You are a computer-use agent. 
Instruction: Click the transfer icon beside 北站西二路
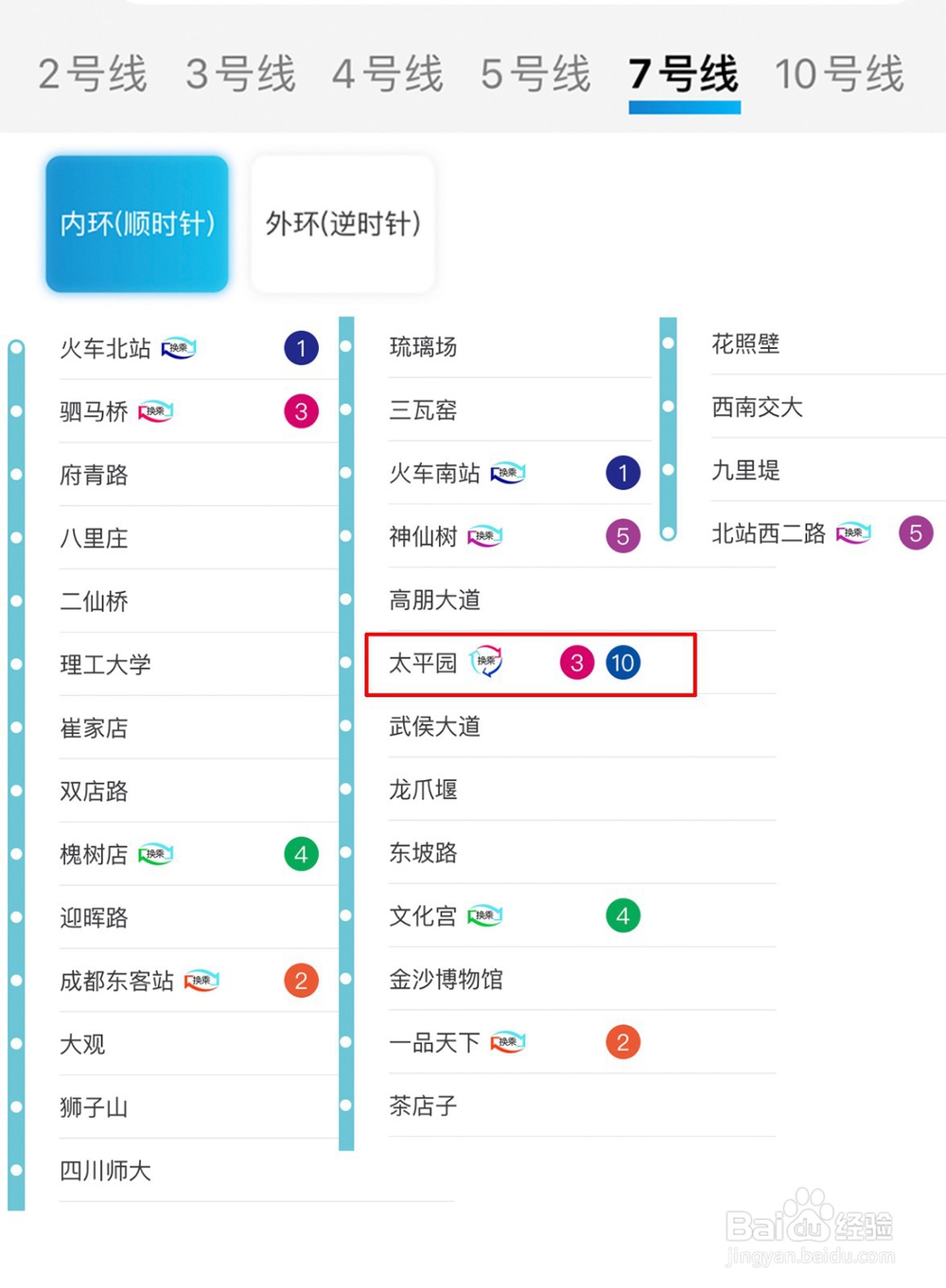click(x=853, y=533)
